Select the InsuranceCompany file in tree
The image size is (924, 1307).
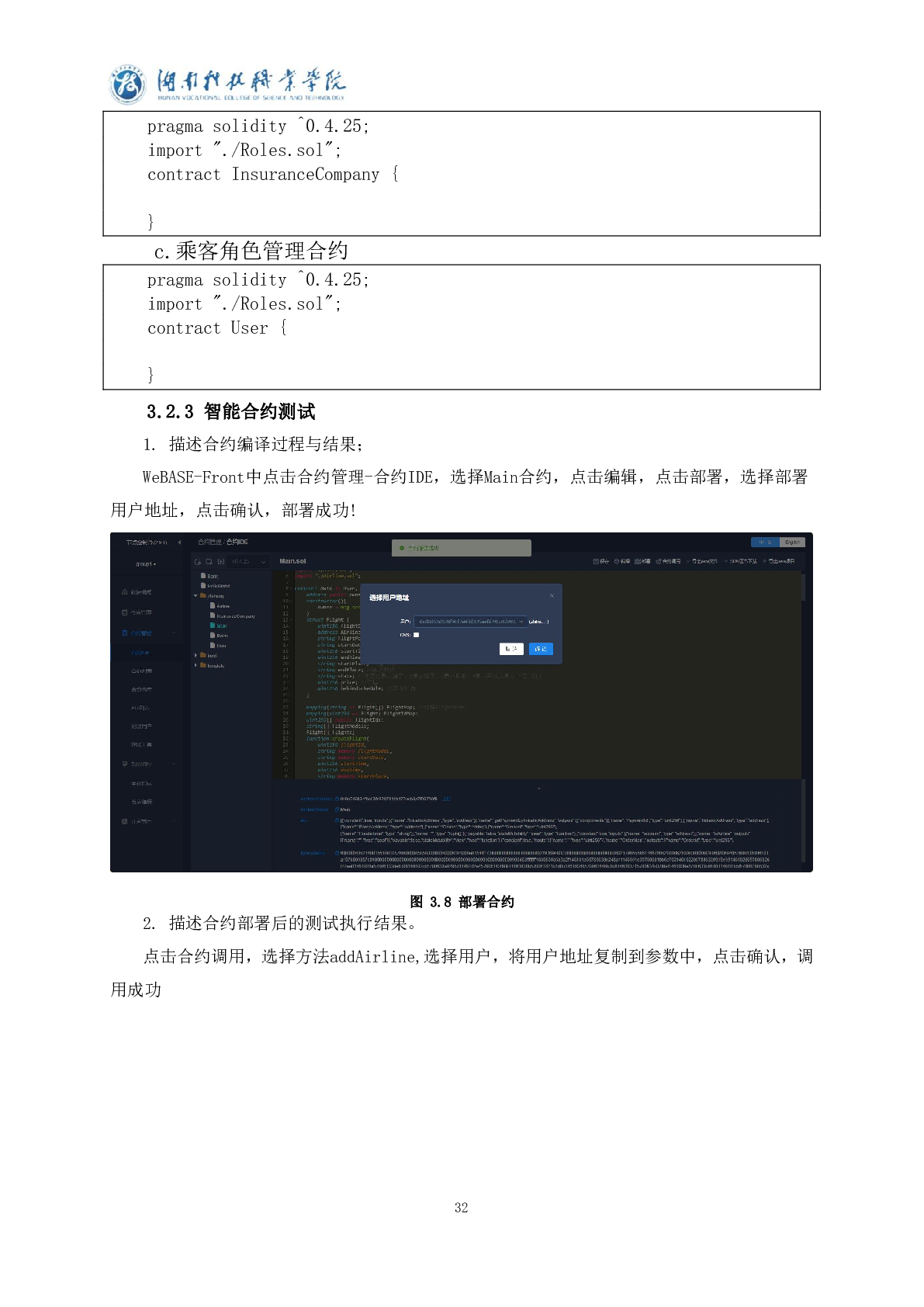235,616
